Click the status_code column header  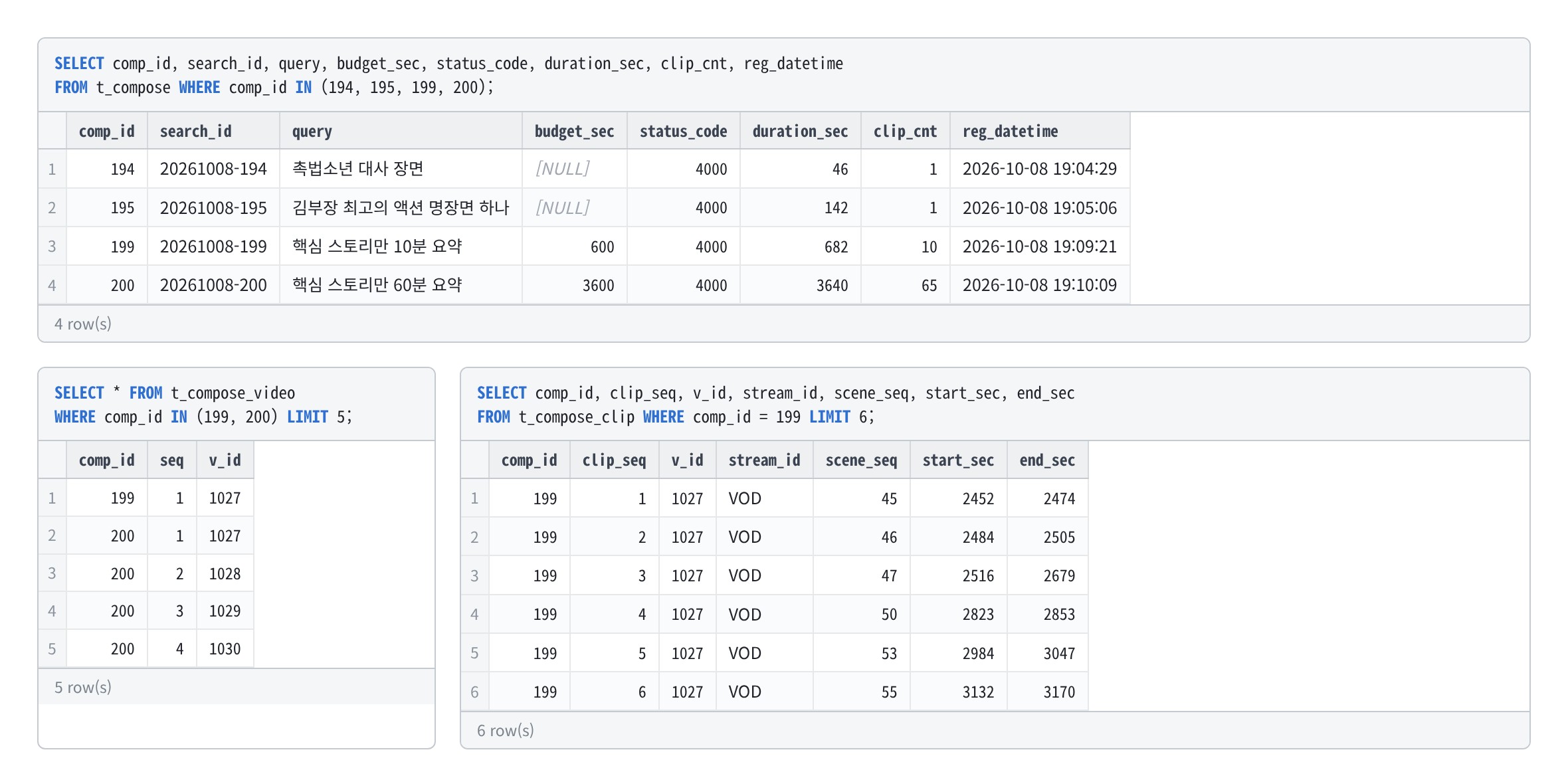point(683,131)
